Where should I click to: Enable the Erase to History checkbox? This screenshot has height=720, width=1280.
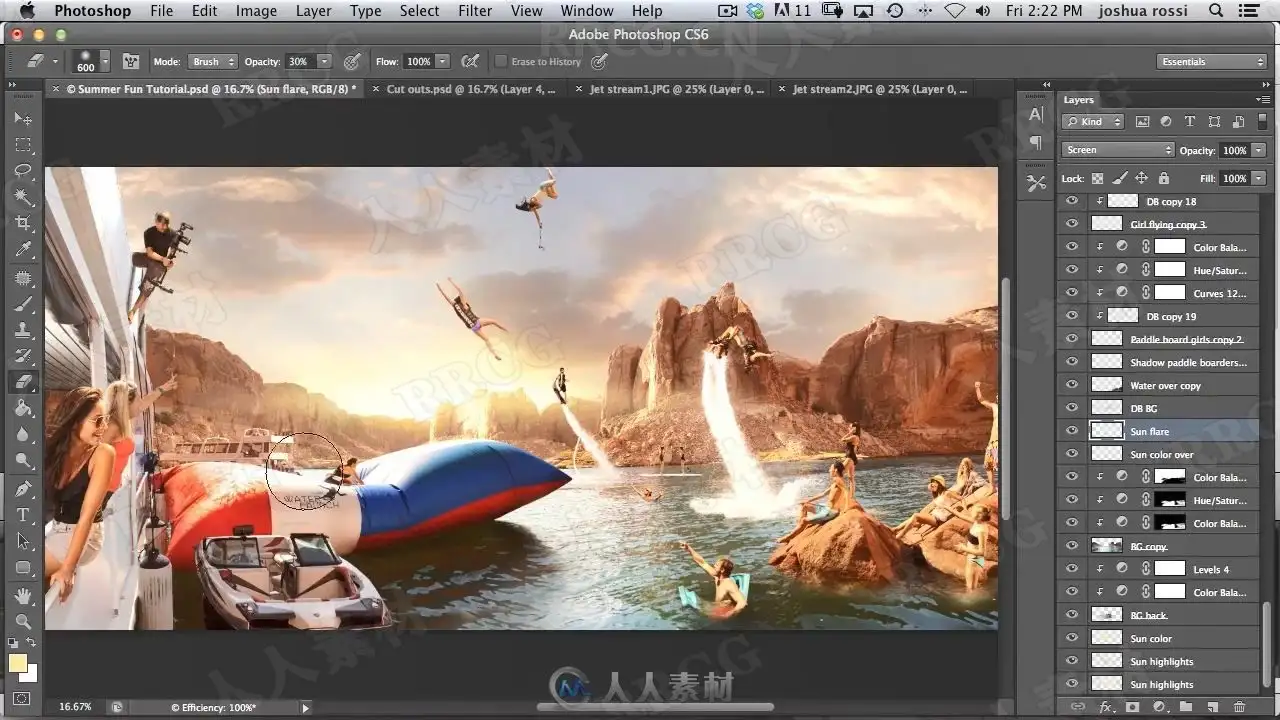[x=501, y=62]
